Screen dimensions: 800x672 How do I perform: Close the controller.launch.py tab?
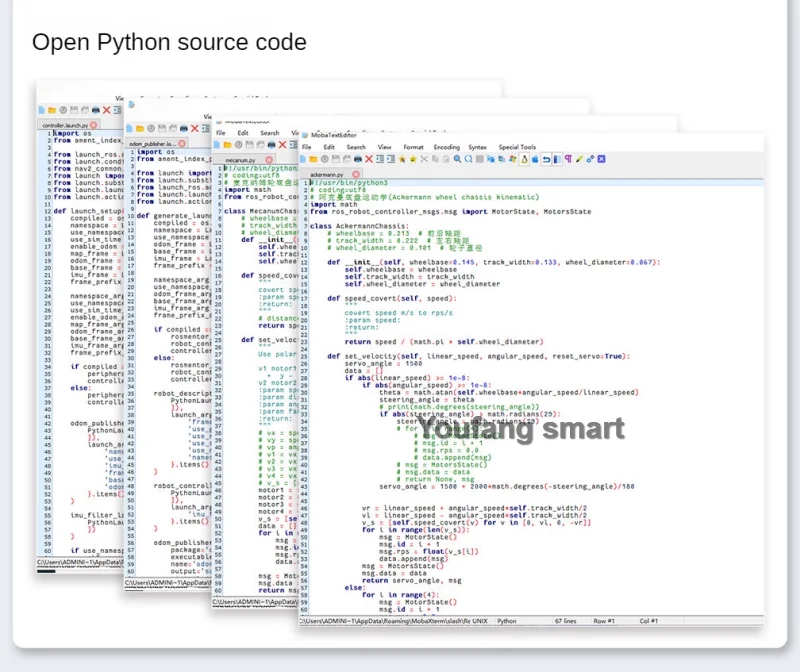point(93,125)
